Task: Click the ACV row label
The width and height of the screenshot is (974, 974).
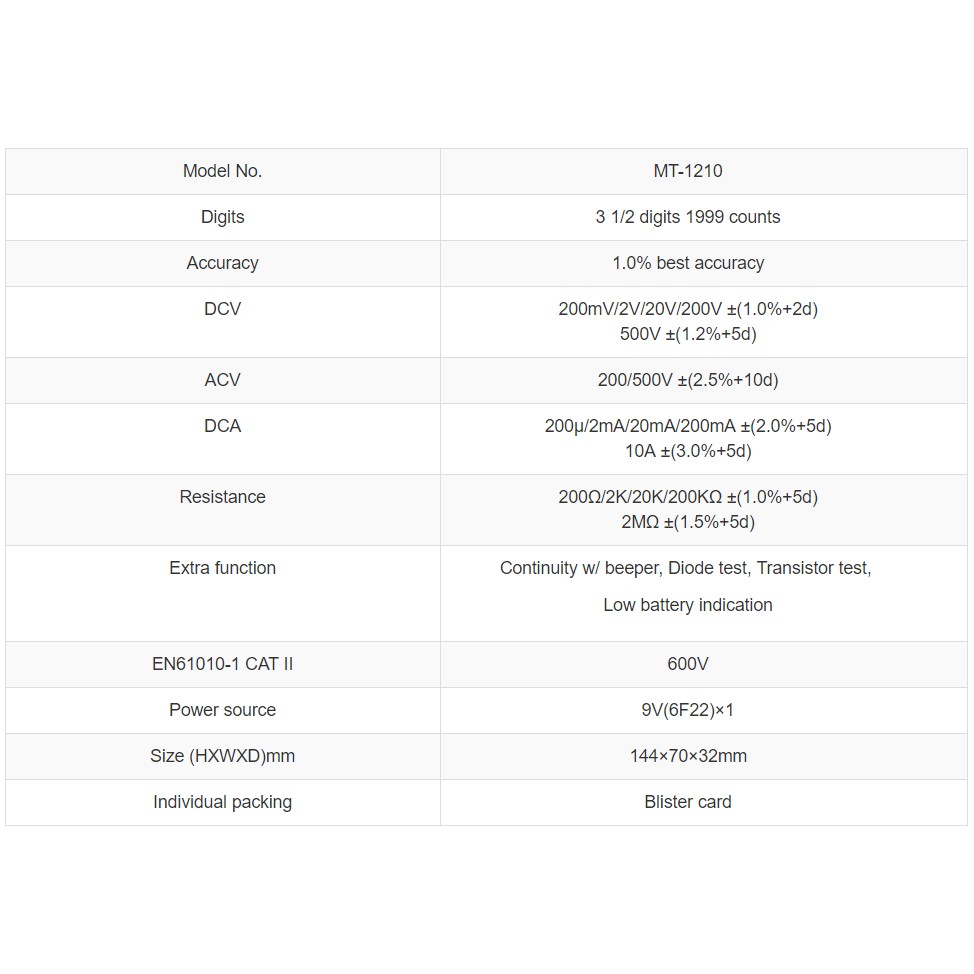Action: 222,380
